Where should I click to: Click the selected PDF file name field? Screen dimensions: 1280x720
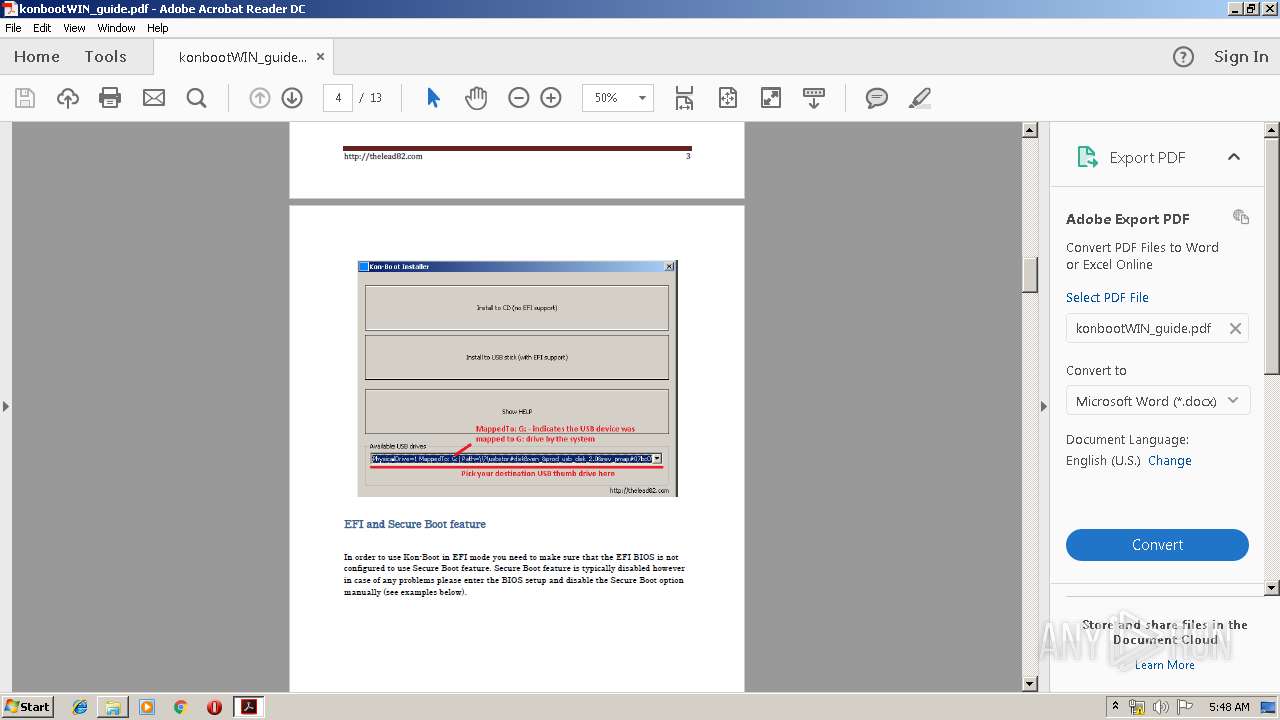[1157, 328]
